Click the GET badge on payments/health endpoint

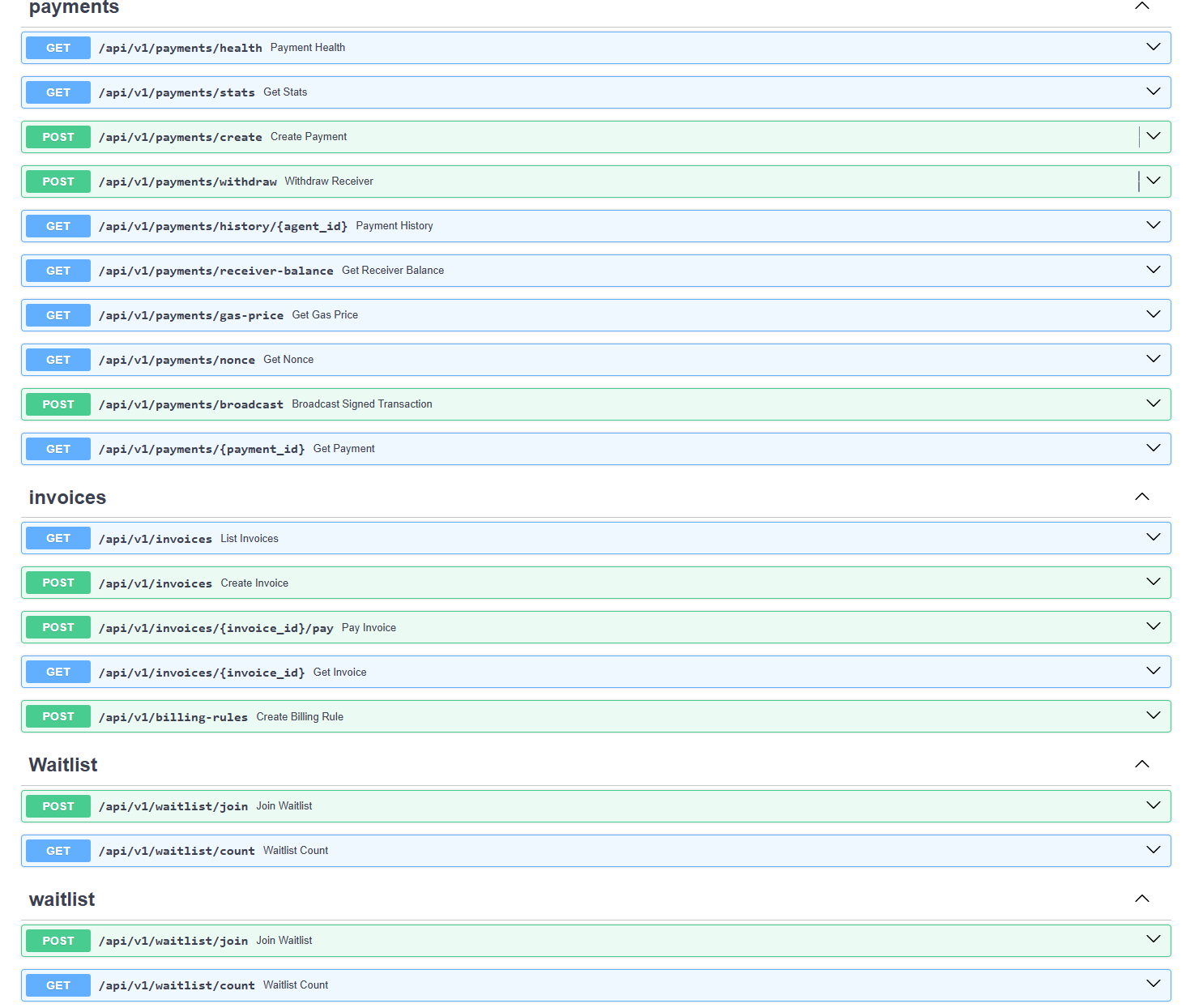click(x=57, y=47)
